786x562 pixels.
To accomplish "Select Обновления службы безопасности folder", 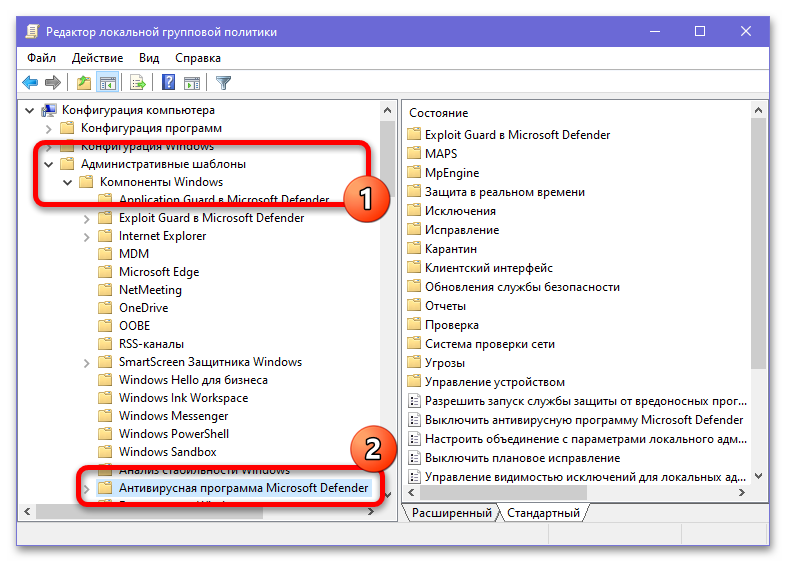I will click(522, 287).
